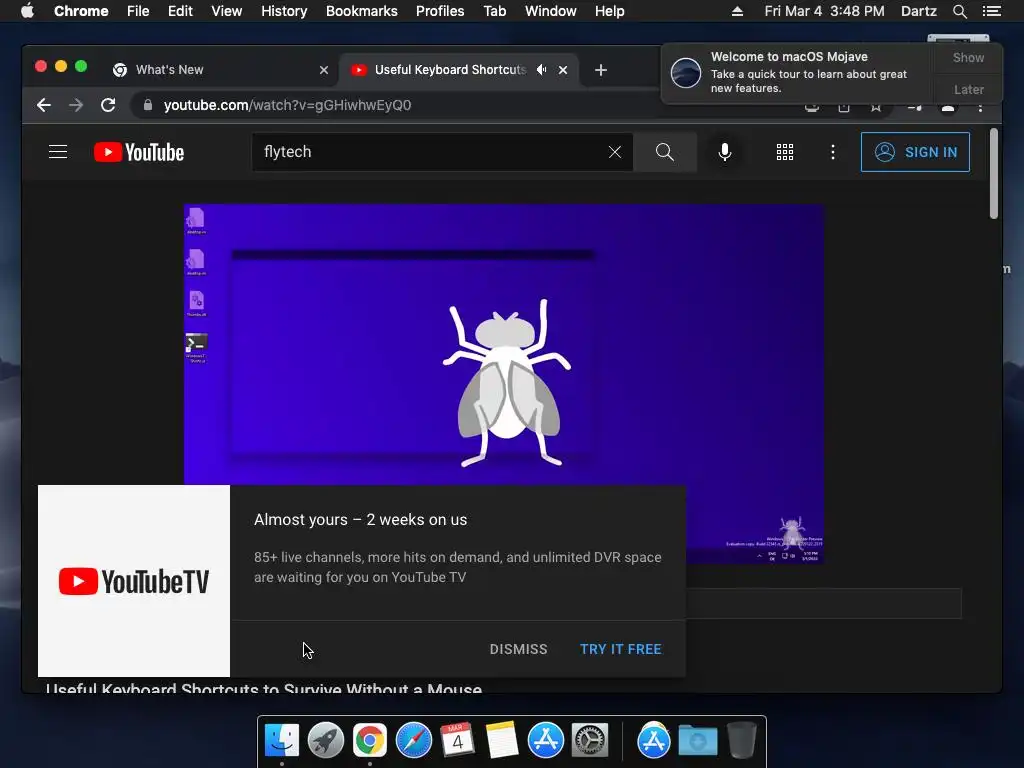Close the What's New tab

324,69
